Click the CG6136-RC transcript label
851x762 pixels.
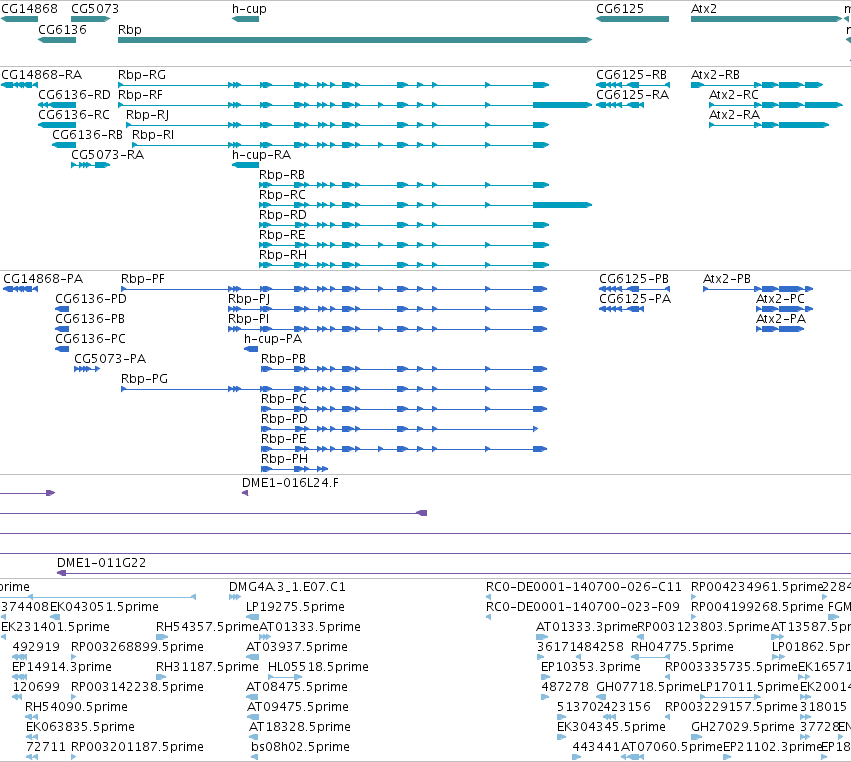(x=74, y=115)
